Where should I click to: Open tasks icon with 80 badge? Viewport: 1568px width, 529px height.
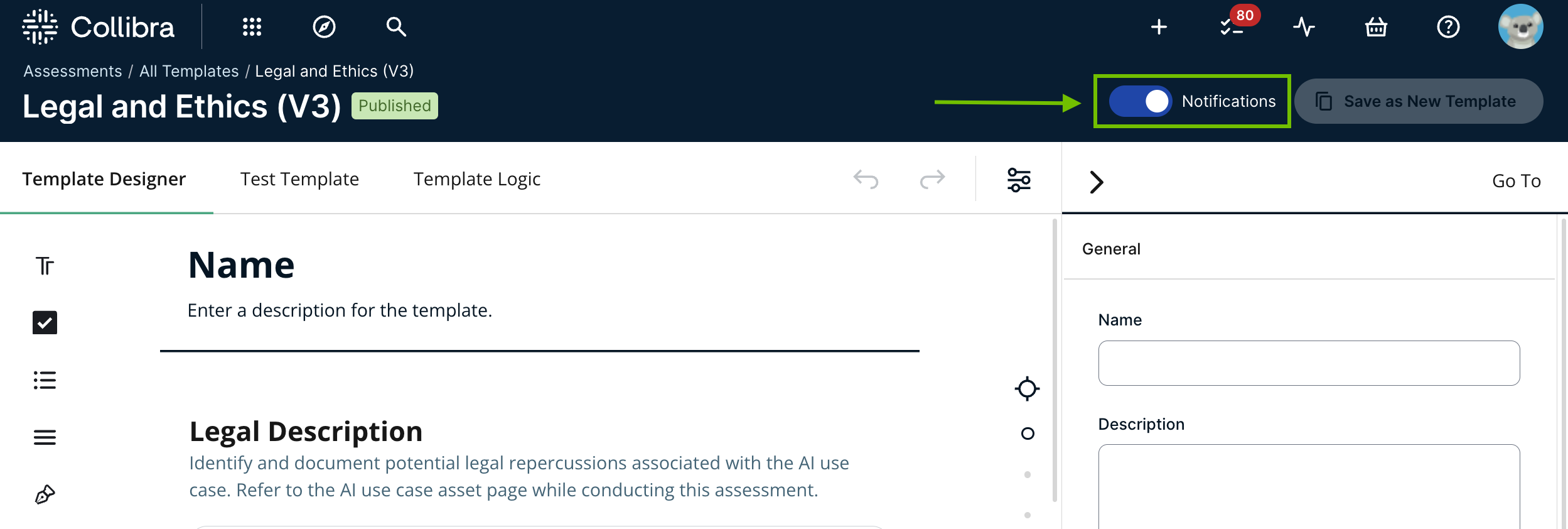pyautogui.click(x=1233, y=27)
